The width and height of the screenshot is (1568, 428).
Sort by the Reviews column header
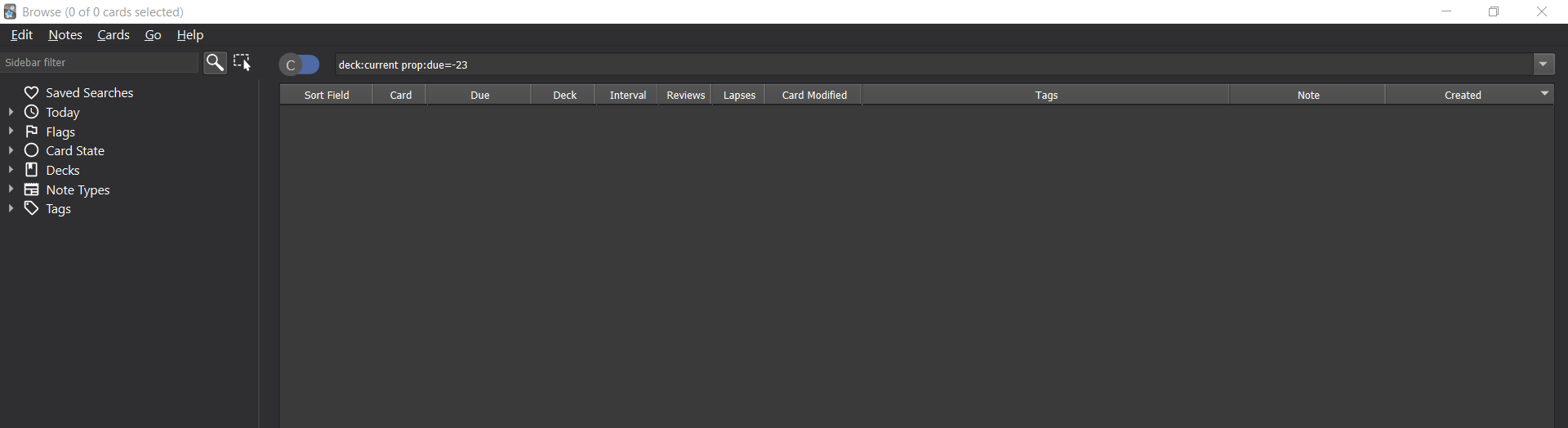(685, 95)
